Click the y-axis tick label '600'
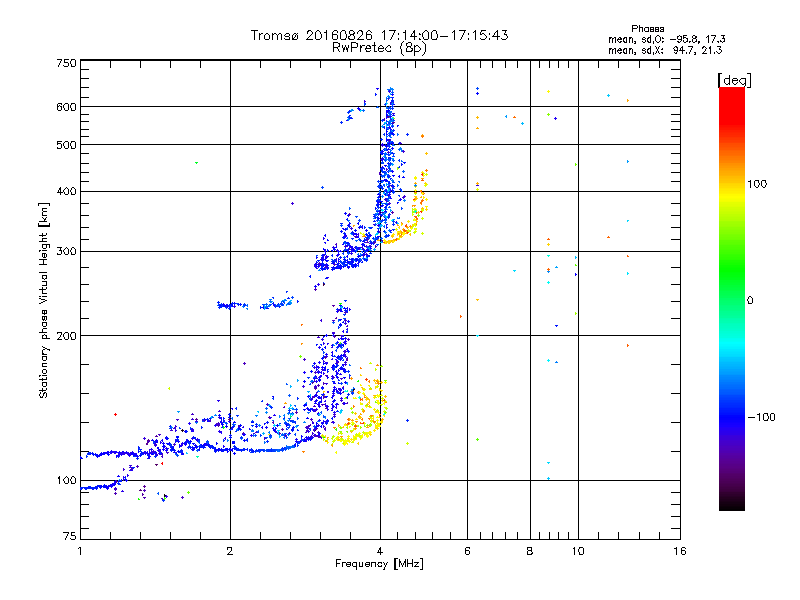This screenshot has width=800, height=600. click(66, 107)
